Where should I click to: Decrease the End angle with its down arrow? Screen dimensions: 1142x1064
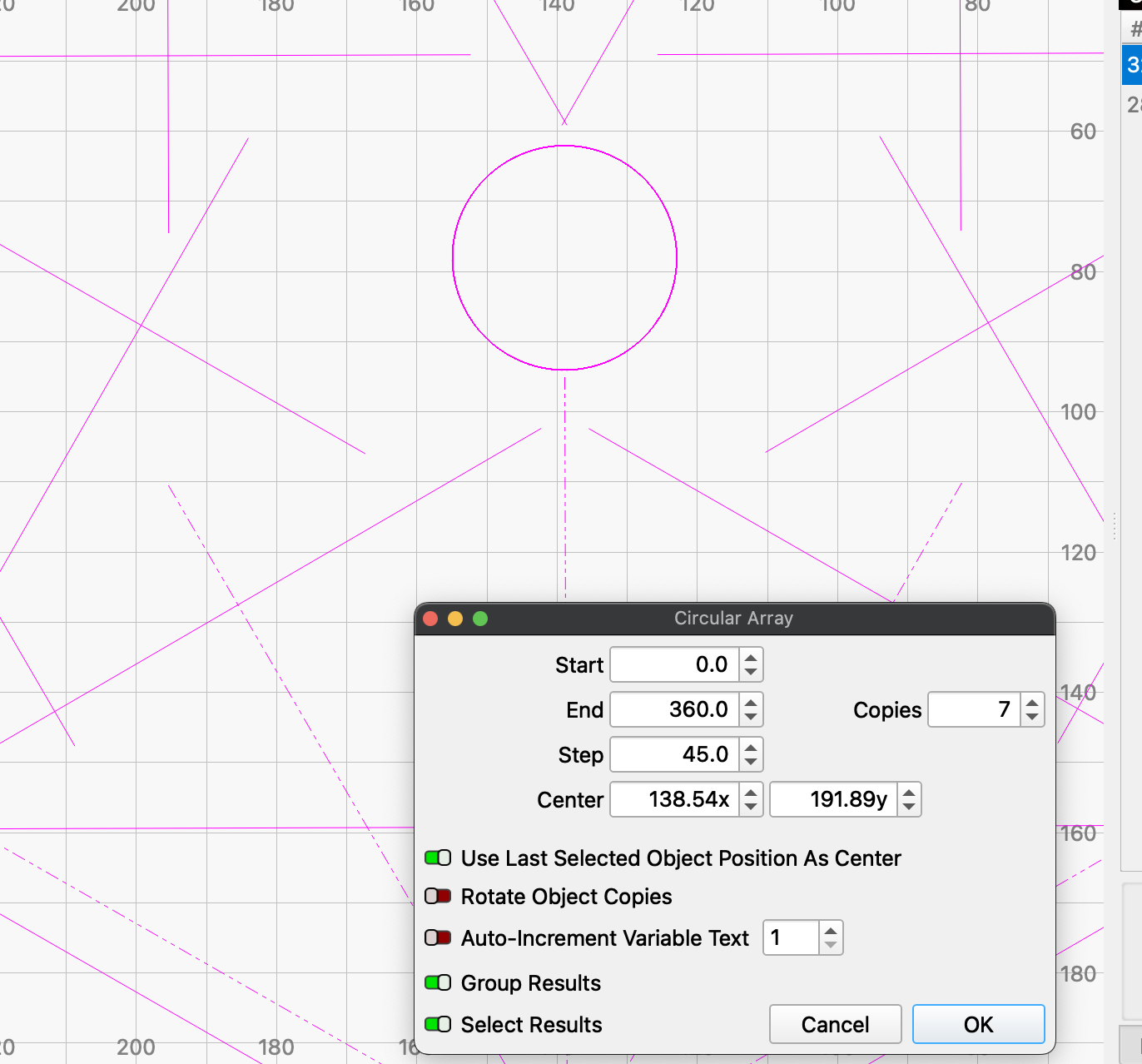click(x=751, y=717)
